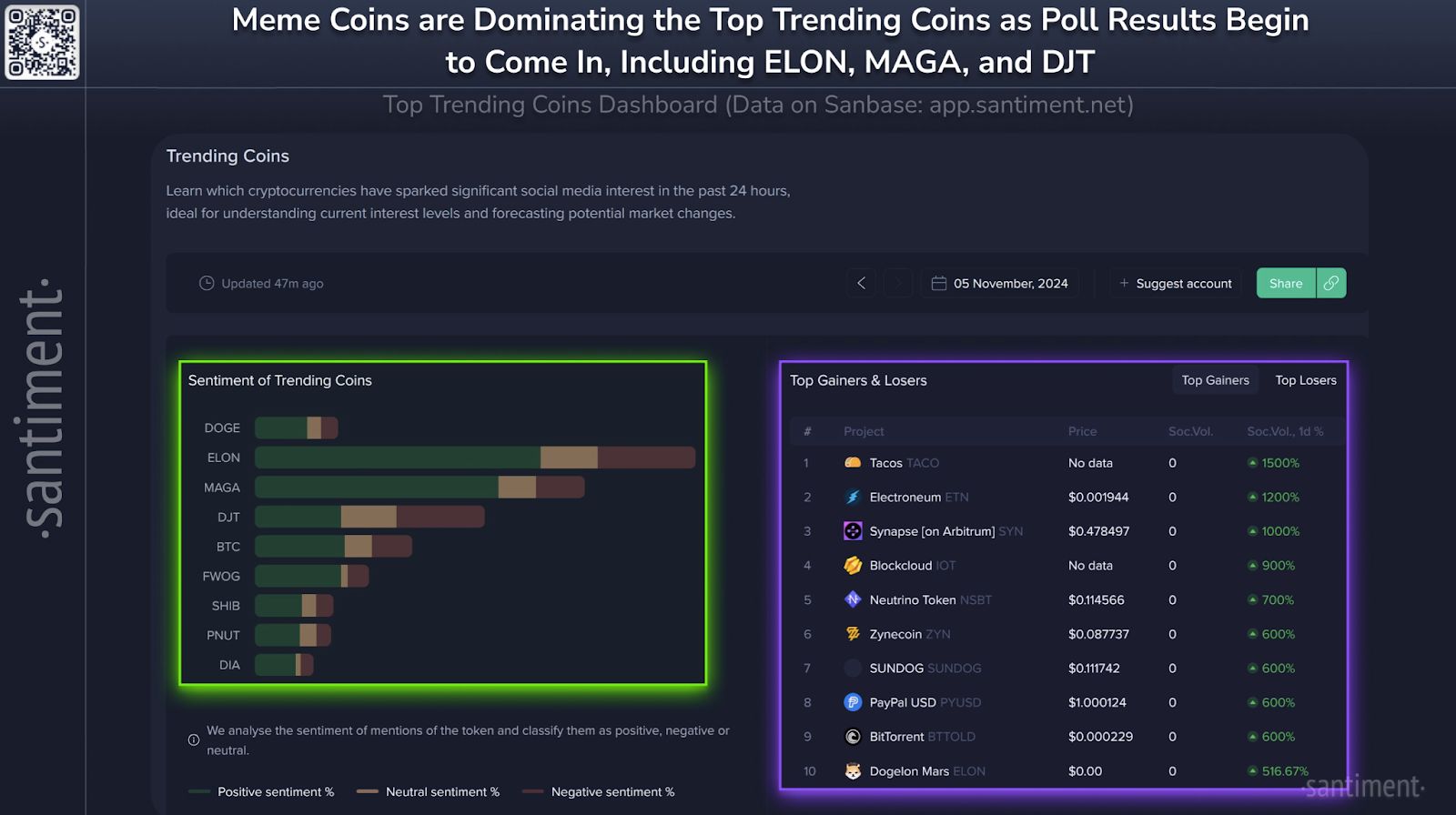Go to previous date with left chevron
The image size is (1456, 815).
coord(861,283)
